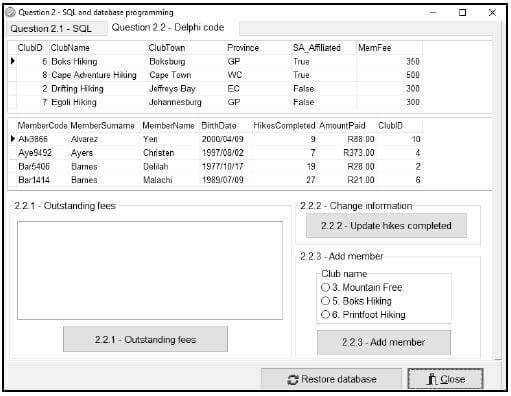Select the Cape Adventure Hiking row

pyautogui.click(x=215, y=75)
